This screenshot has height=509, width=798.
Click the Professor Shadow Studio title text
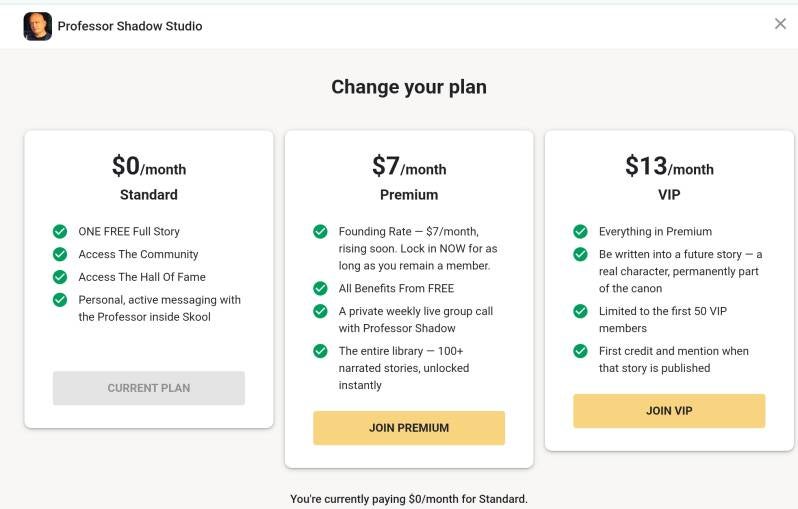coord(130,26)
